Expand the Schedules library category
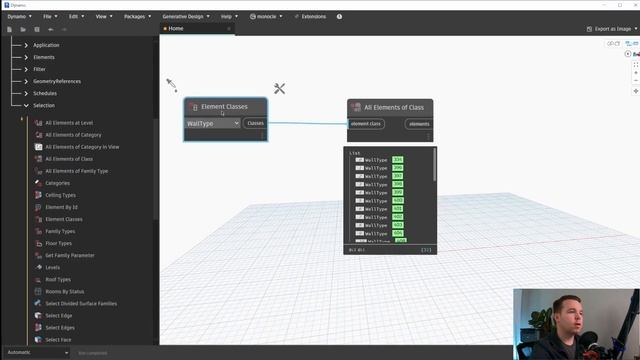This screenshot has height=360, width=640. (x=26, y=93)
